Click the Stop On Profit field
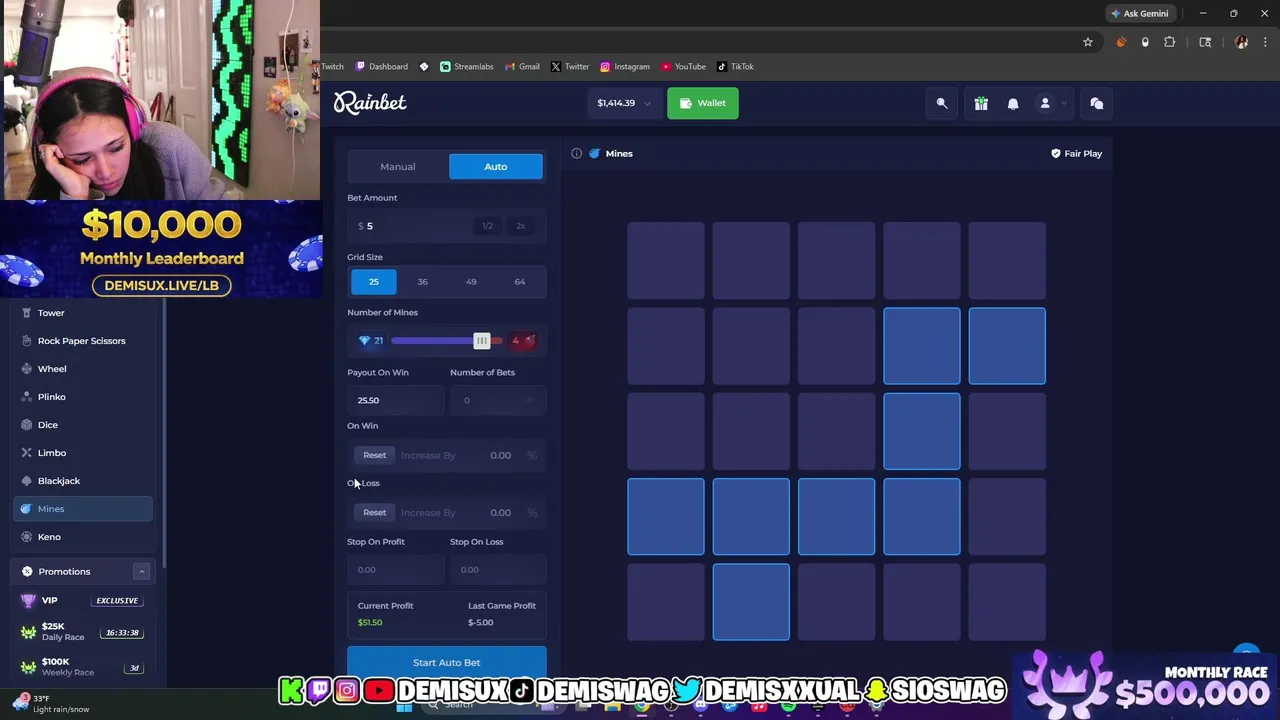Image resolution: width=1280 pixels, height=720 pixels. (x=395, y=570)
